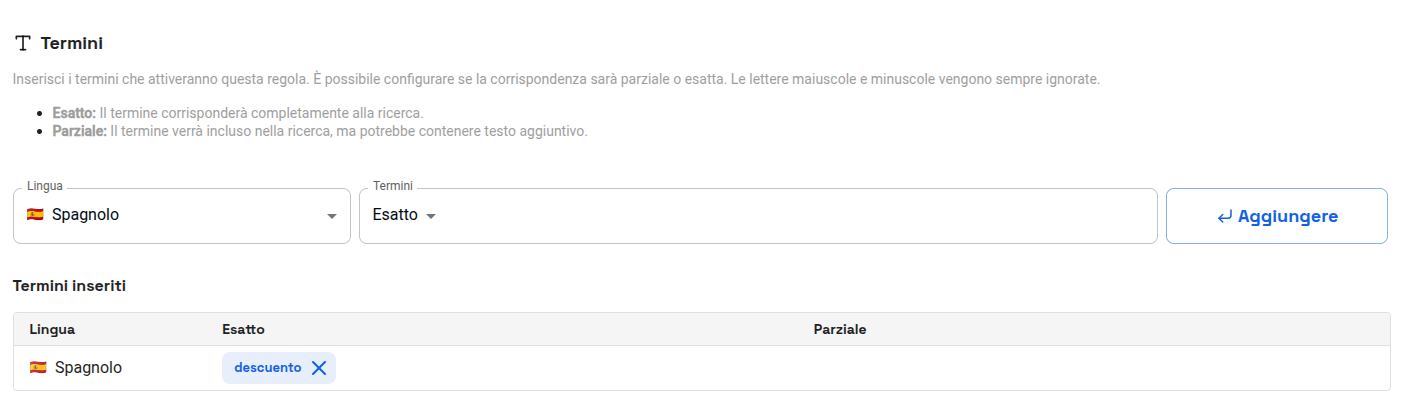Click the bold Esatto bullet label

point(74,113)
